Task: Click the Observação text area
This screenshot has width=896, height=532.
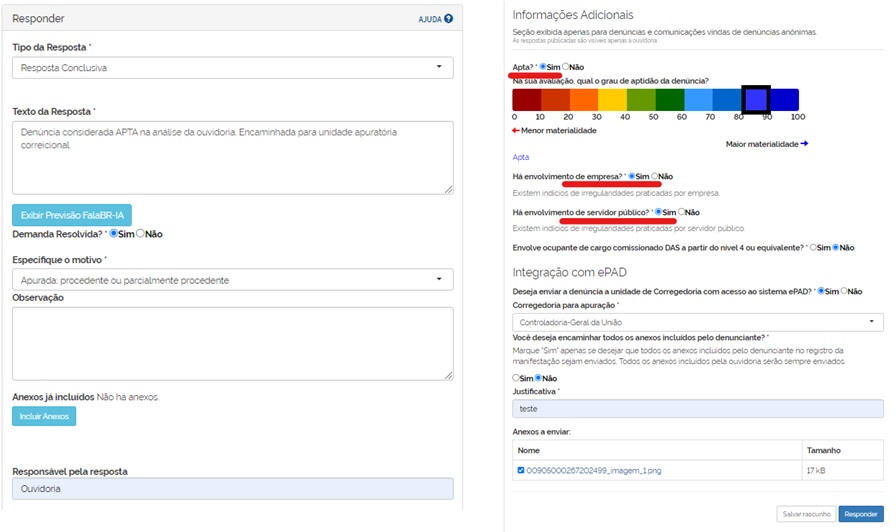Action: click(232, 343)
